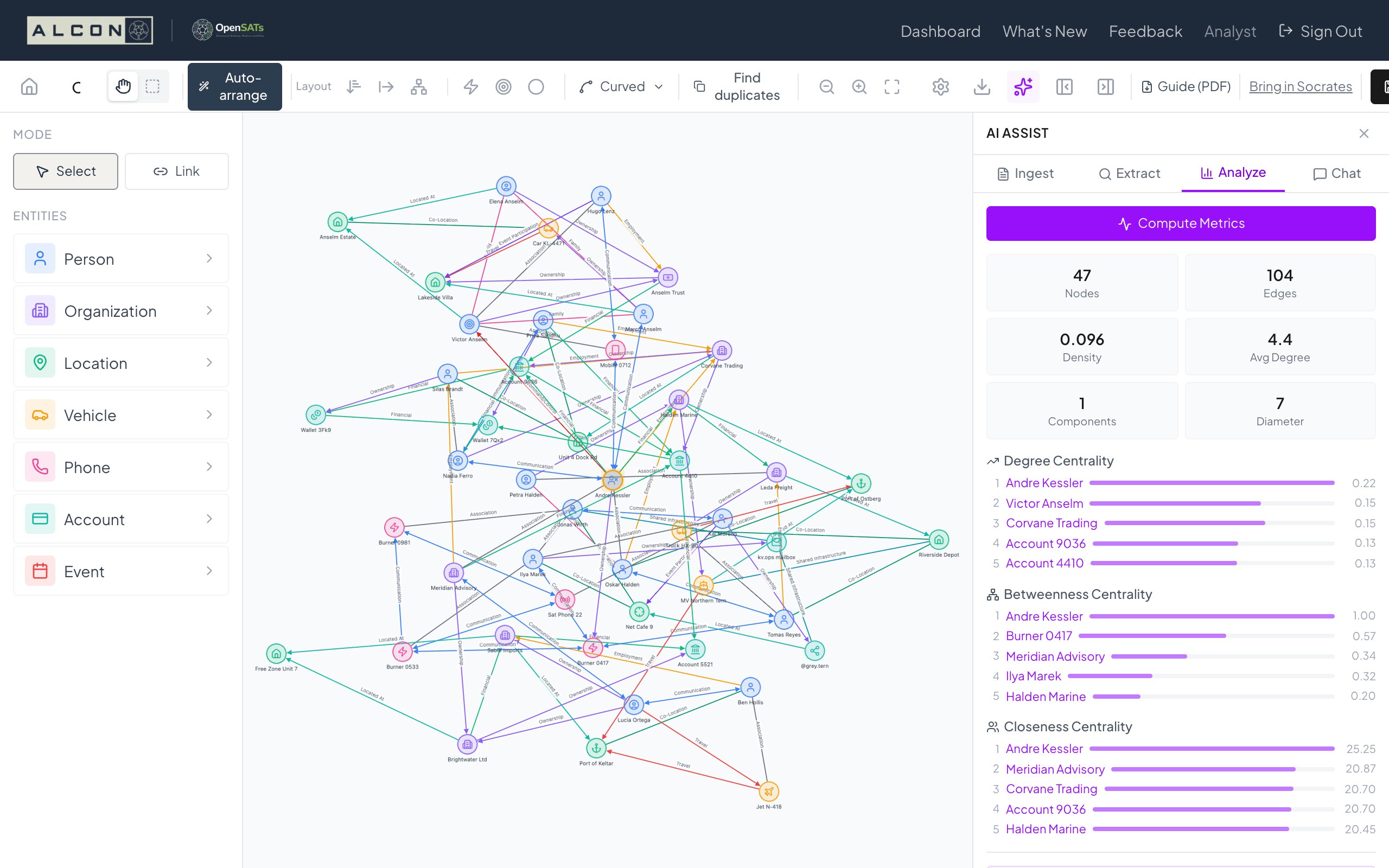Click the Andre Kessler node in graph
1389x868 pixels.
coord(613,480)
